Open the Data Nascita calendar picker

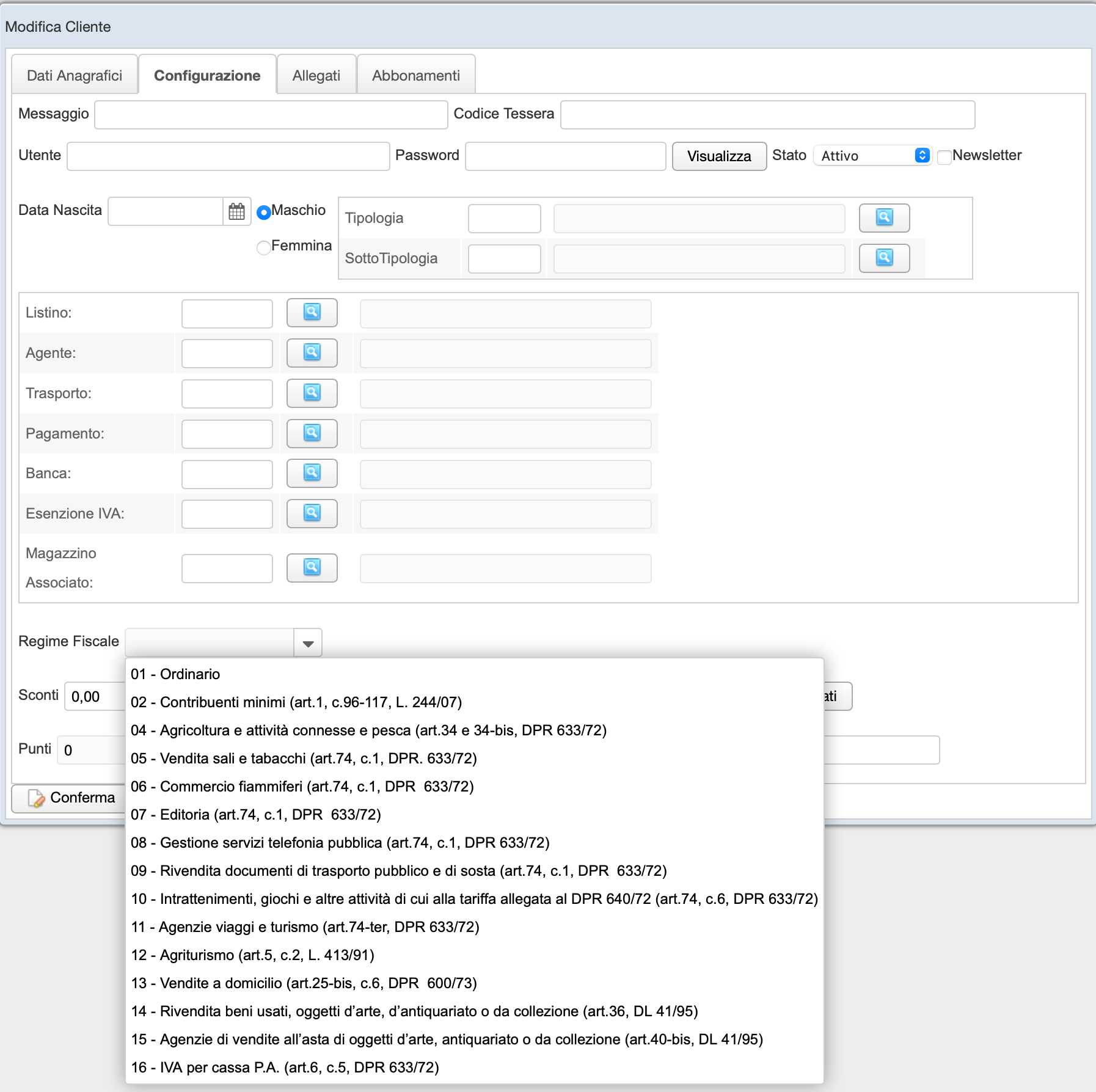point(237,211)
